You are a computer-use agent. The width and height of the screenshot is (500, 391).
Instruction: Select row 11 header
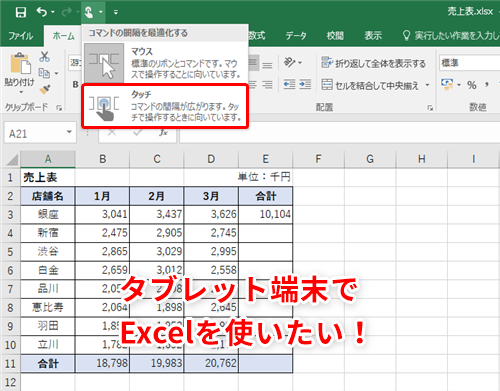pyautogui.click(x=10, y=363)
